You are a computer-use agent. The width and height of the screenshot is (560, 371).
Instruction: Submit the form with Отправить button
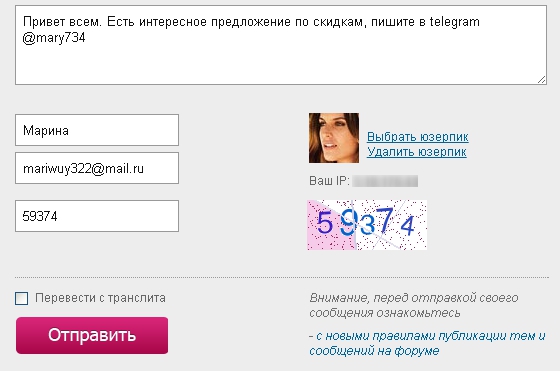point(92,335)
